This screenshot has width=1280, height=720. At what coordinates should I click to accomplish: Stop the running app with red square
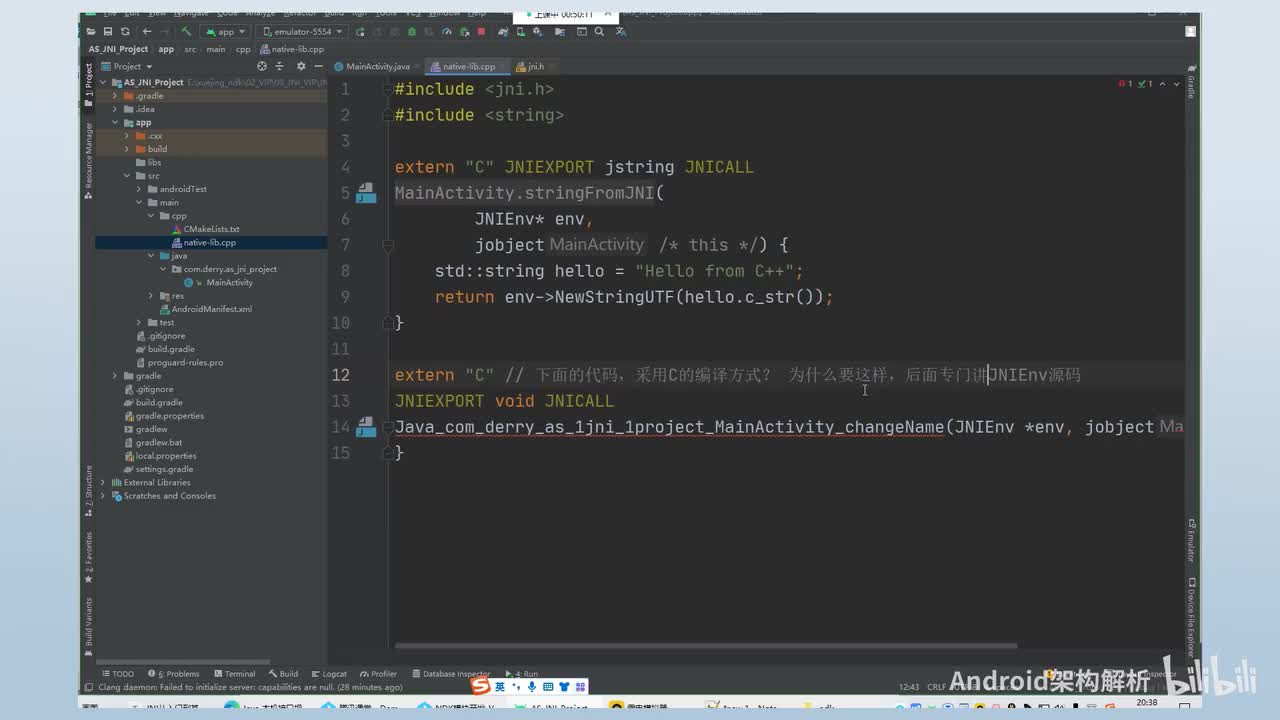pyautogui.click(x=481, y=32)
